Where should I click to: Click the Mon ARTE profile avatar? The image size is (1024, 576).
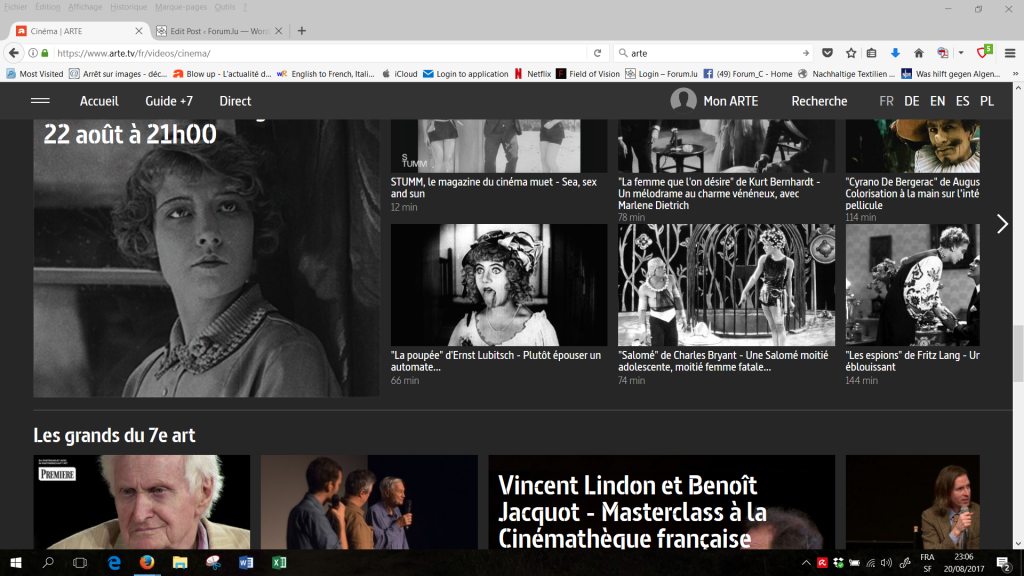(x=683, y=101)
